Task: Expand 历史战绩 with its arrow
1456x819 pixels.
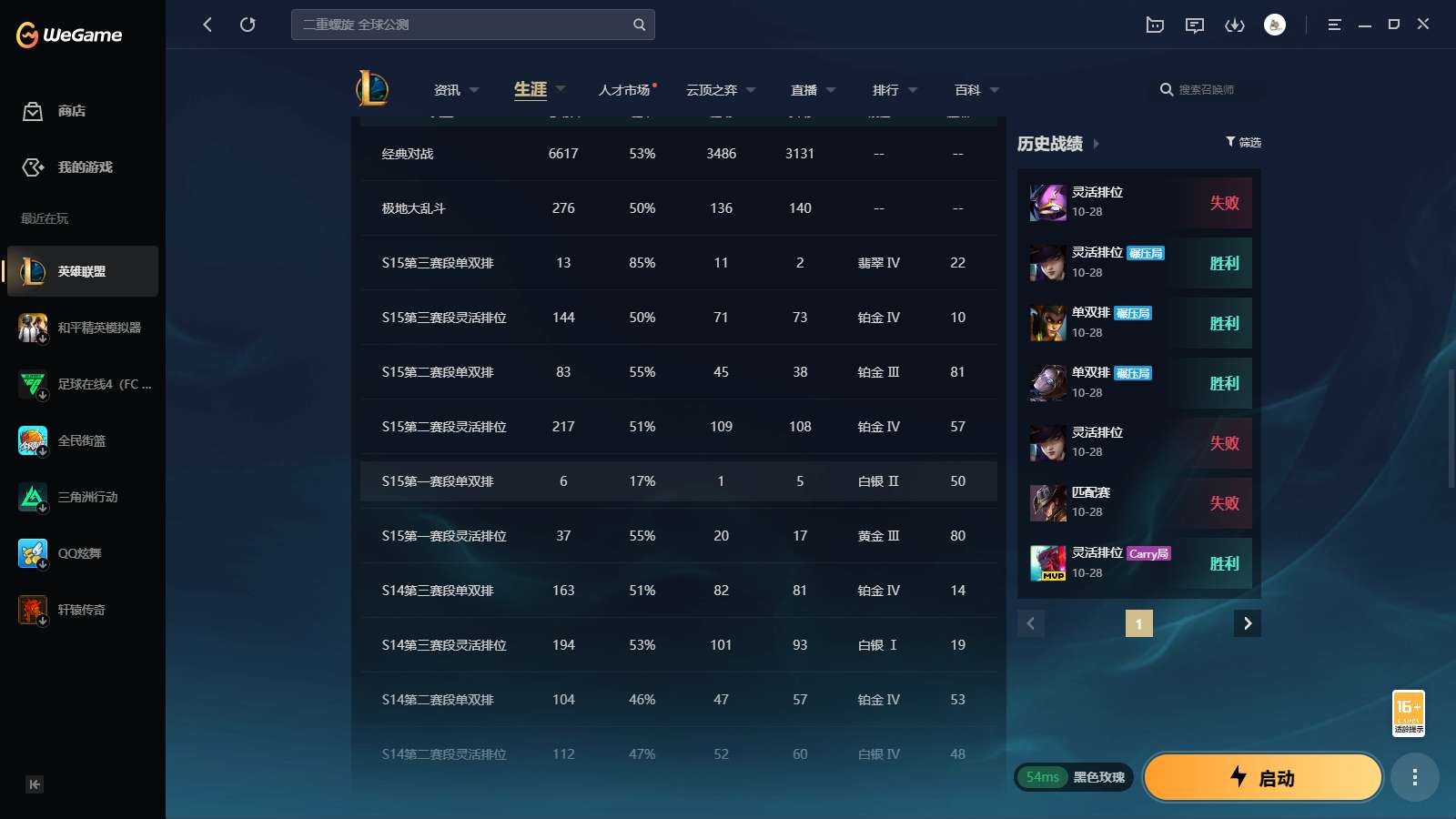Action: click(1098, 144)
